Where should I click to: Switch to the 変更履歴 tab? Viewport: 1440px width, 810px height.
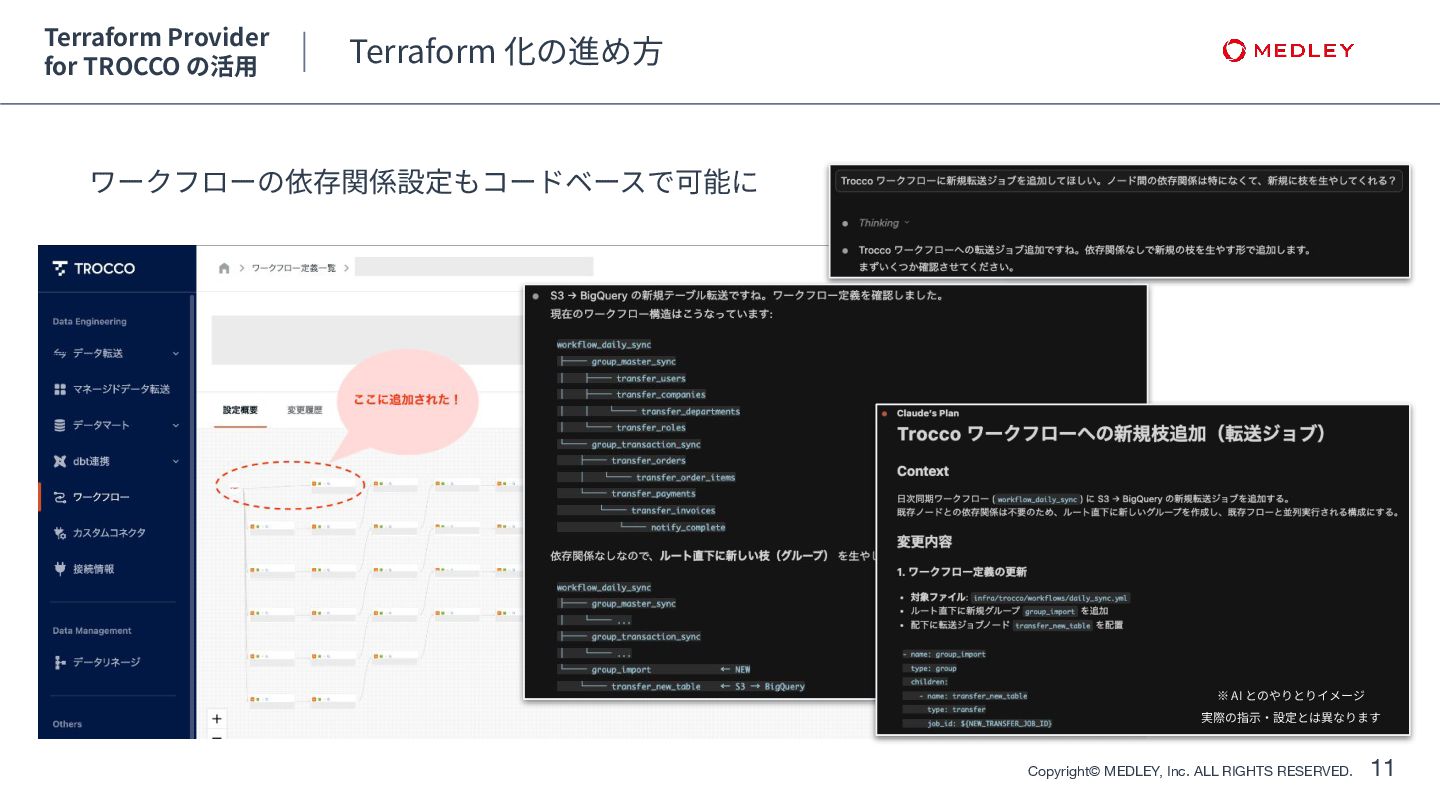(304, 410)
